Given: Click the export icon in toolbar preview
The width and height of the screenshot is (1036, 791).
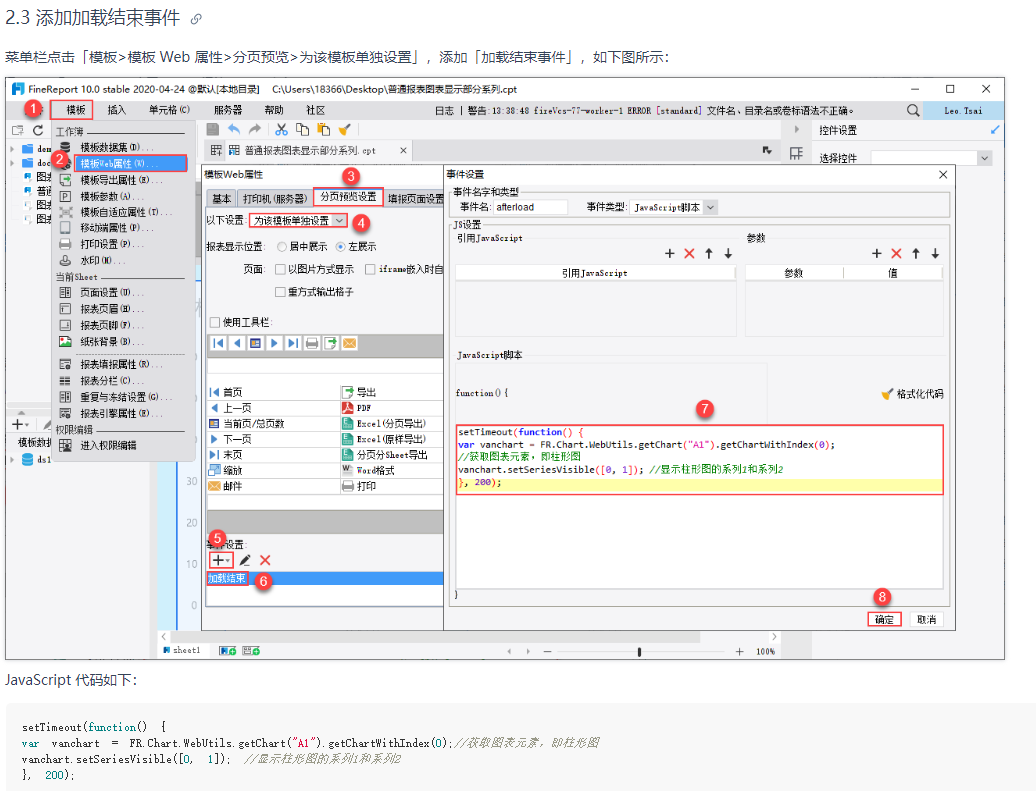Looking at the screenshot, I should pos(330,343).
